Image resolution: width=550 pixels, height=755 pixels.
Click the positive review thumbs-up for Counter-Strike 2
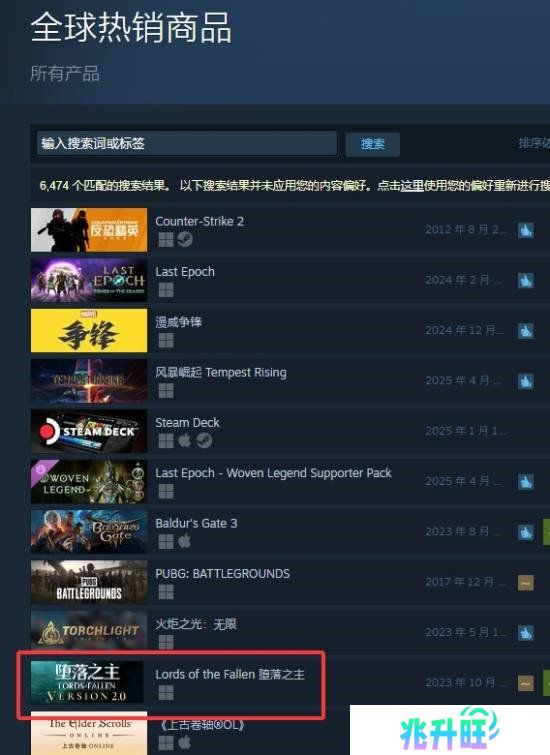[525, 230]
